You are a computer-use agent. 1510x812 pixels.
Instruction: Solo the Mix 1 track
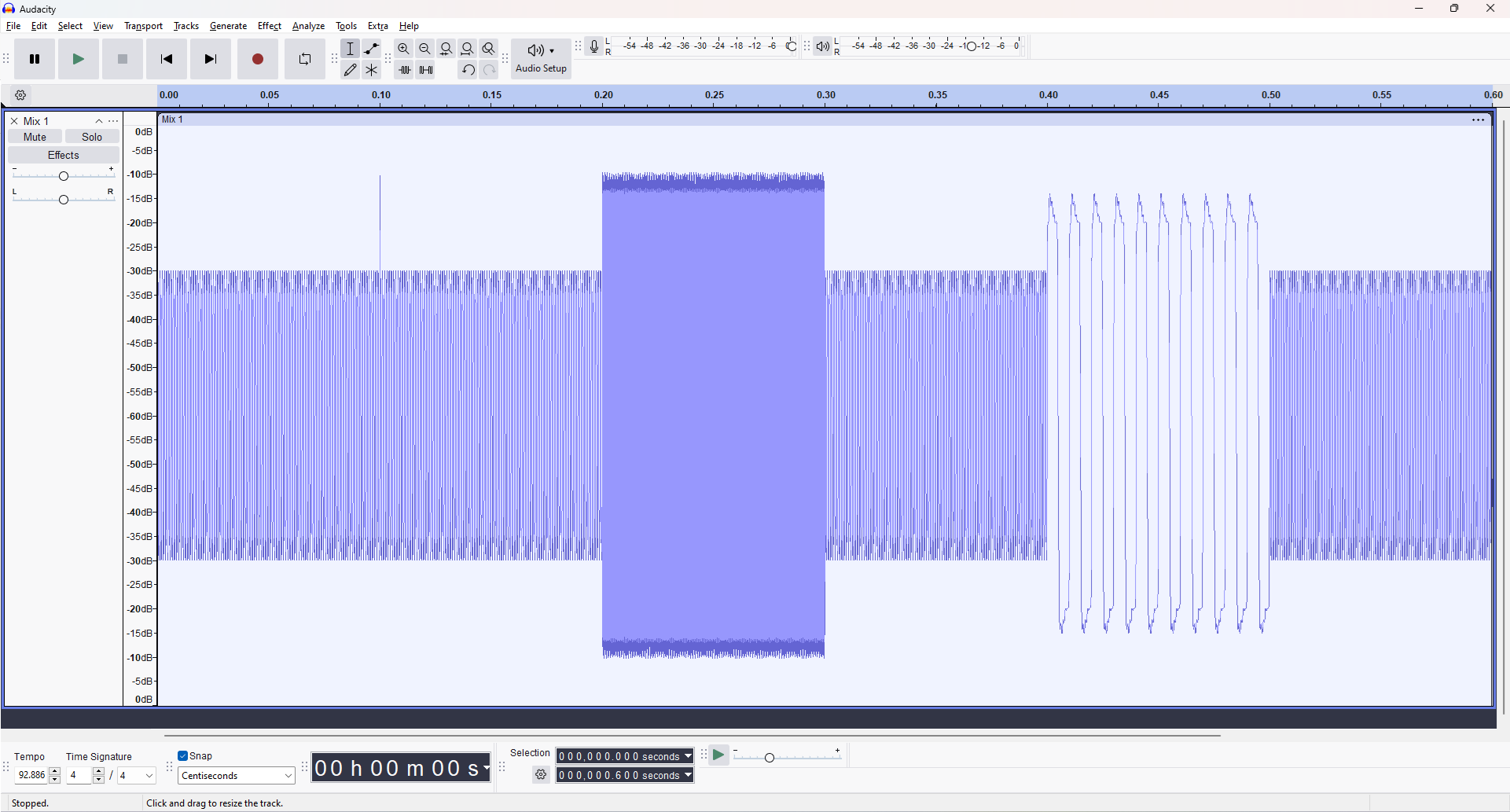[x=92, y=136]
